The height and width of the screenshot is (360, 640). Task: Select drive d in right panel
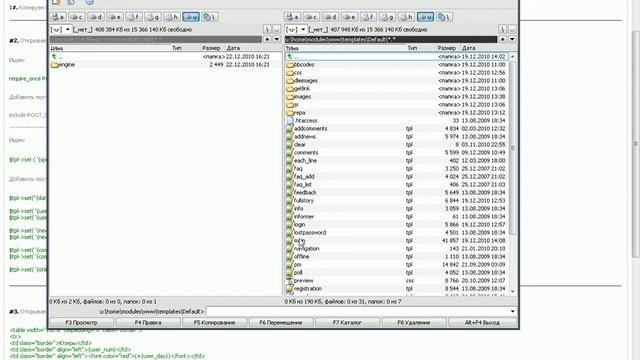pyautogui.click(x=330, y=17)
